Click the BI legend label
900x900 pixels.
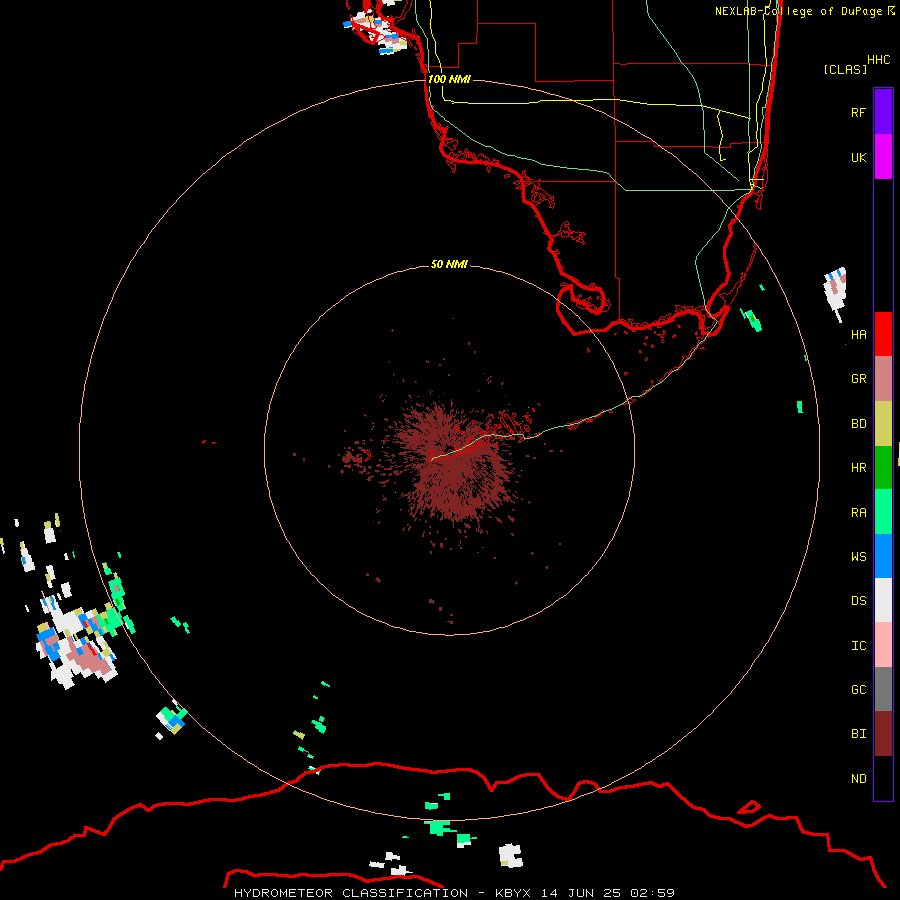click(x=858, y=734)
